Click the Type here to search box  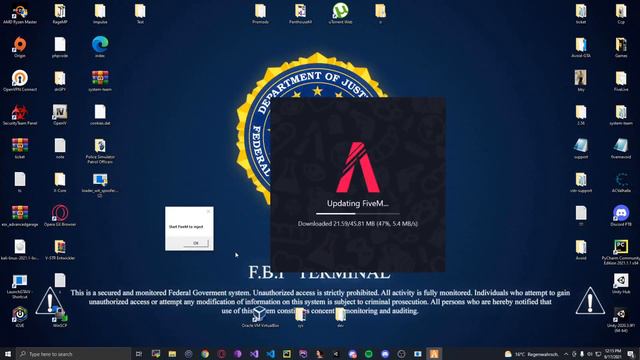[74, 353]
